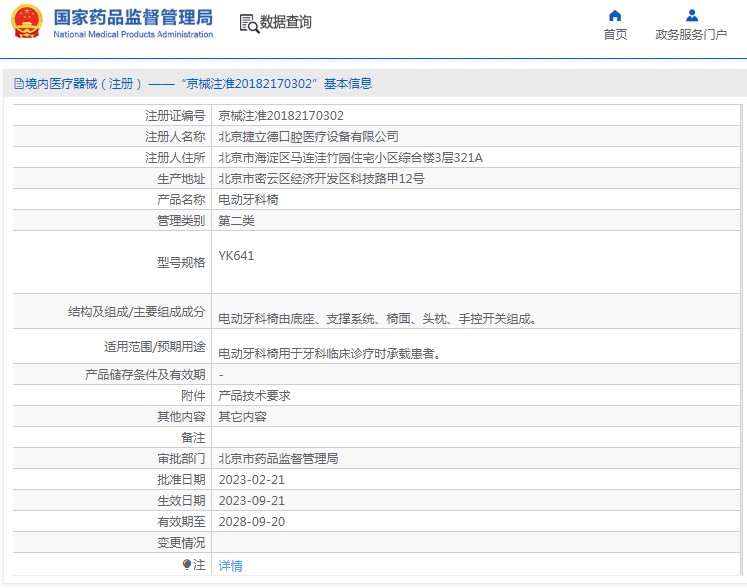
Task: Click the national emblem logo
Action: (27, 21)
